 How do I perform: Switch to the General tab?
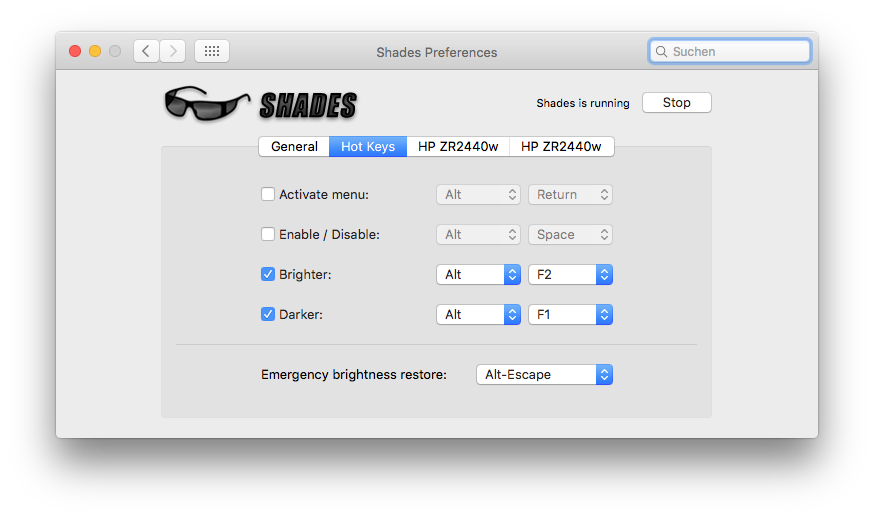coord(294,147)
